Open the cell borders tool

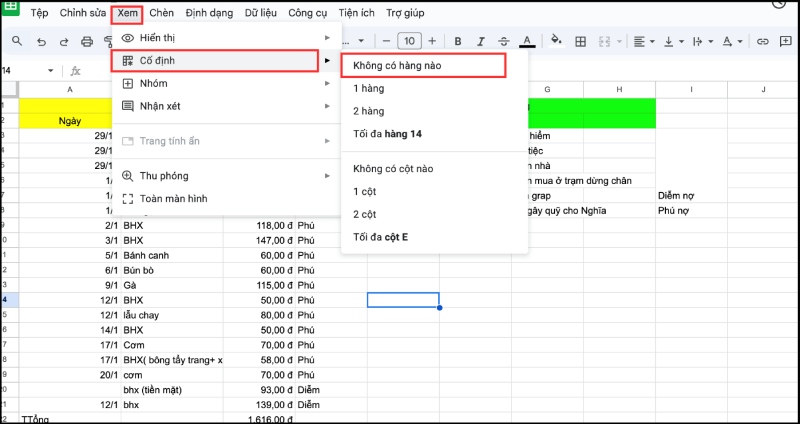click(x=580, y=41)
